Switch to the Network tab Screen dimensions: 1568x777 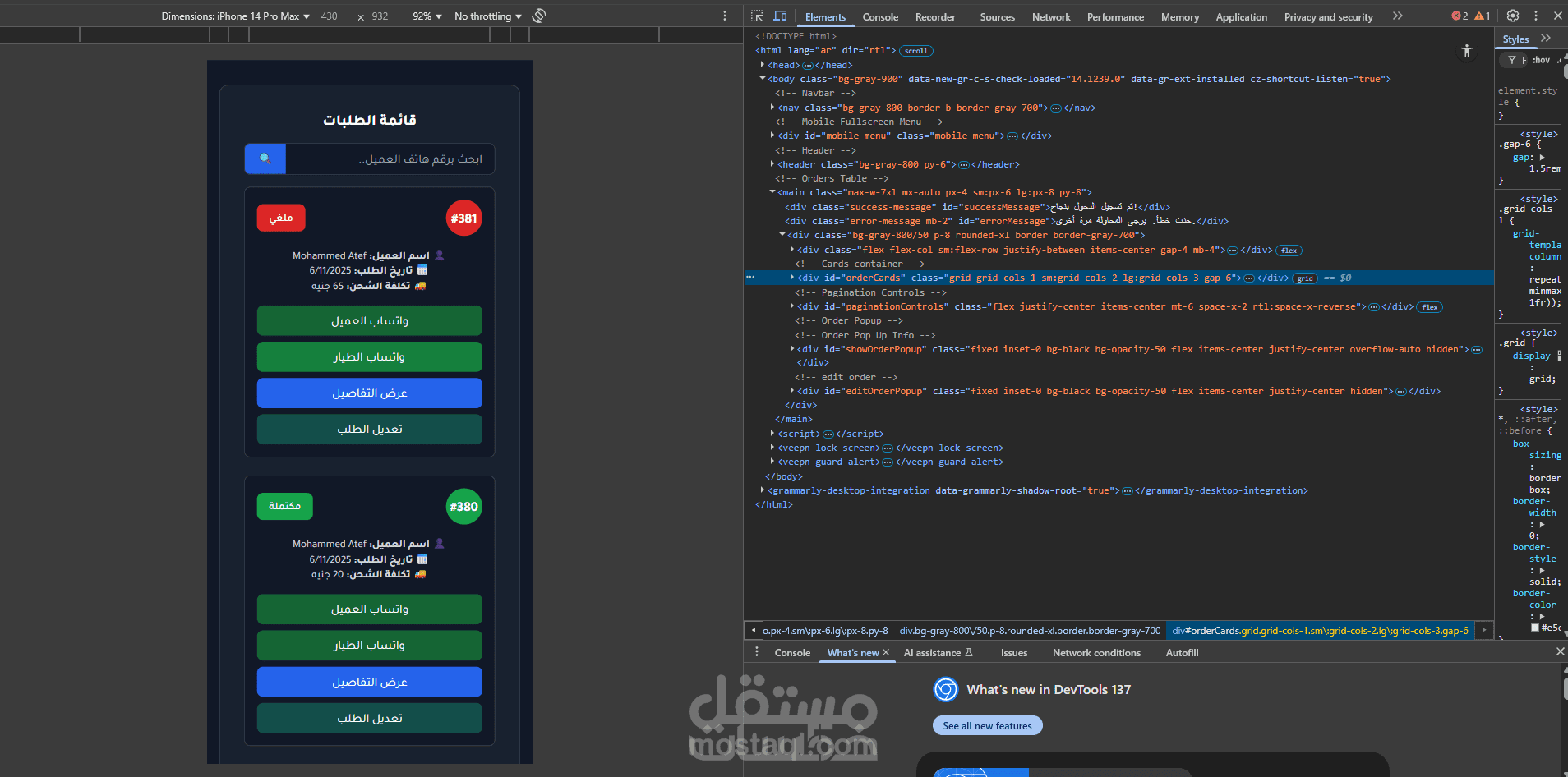pyautogui.click(x=1051, y=16)
